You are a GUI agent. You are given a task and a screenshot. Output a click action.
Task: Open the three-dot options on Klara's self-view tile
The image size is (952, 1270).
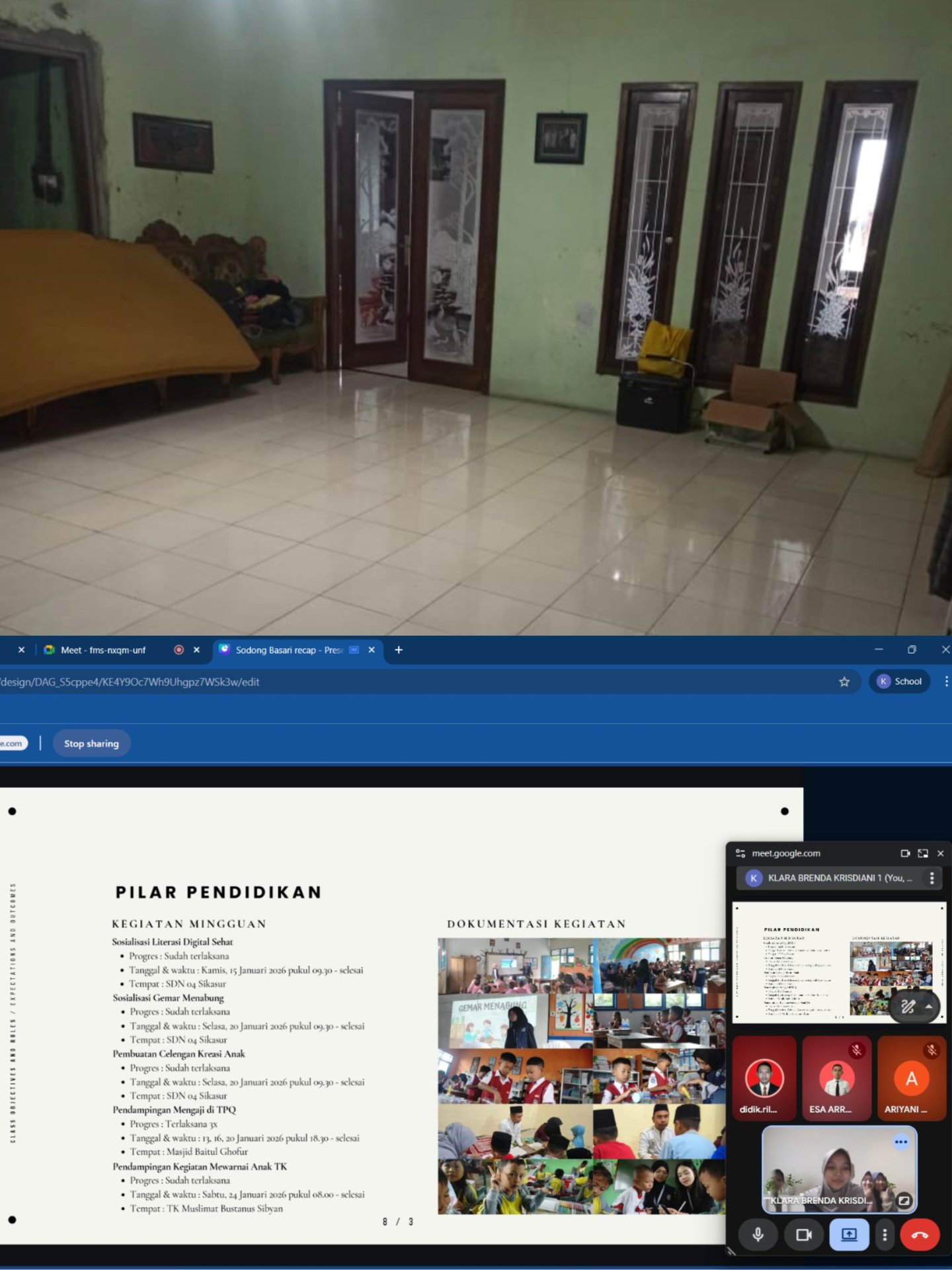(x=900, y=1142)
